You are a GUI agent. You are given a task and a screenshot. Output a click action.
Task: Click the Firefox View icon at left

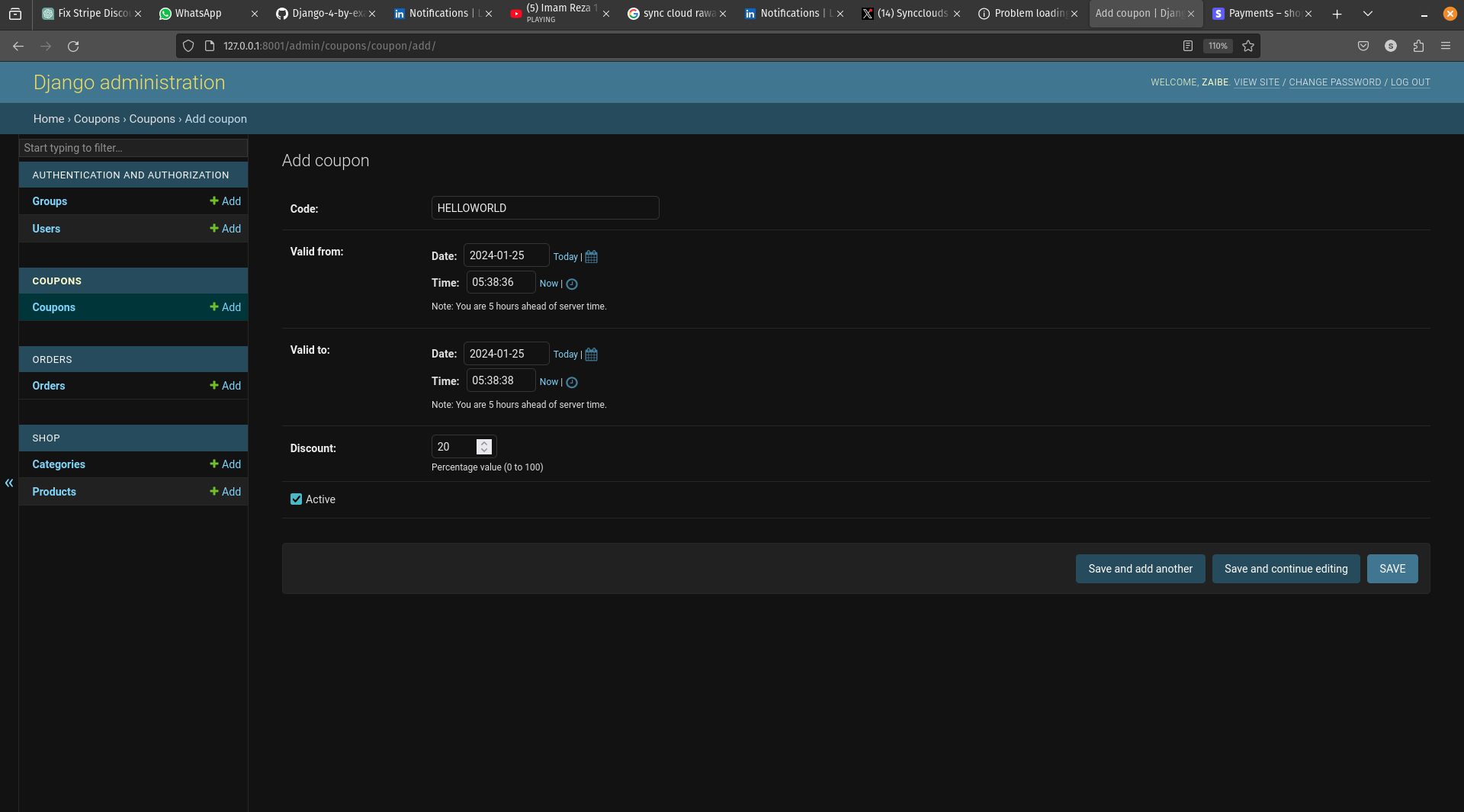[15, 14]
